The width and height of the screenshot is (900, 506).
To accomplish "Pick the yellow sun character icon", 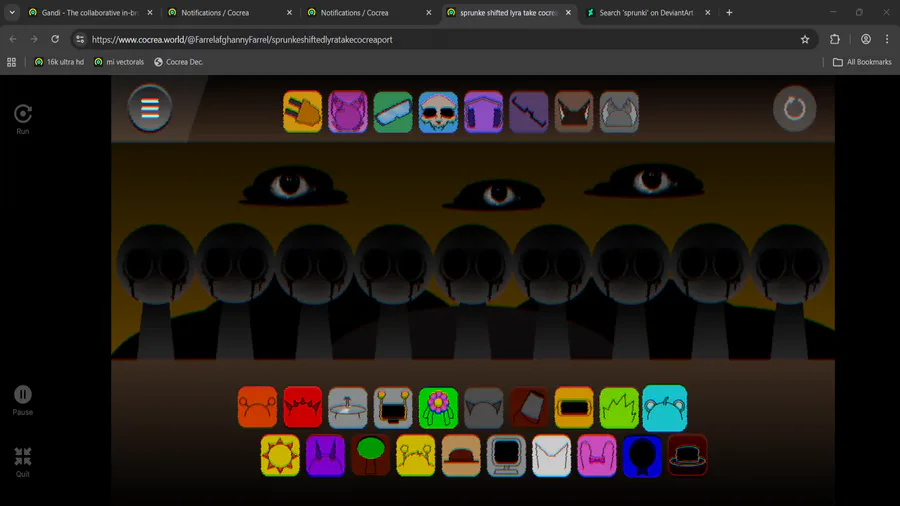I will (x=280, y=456).
